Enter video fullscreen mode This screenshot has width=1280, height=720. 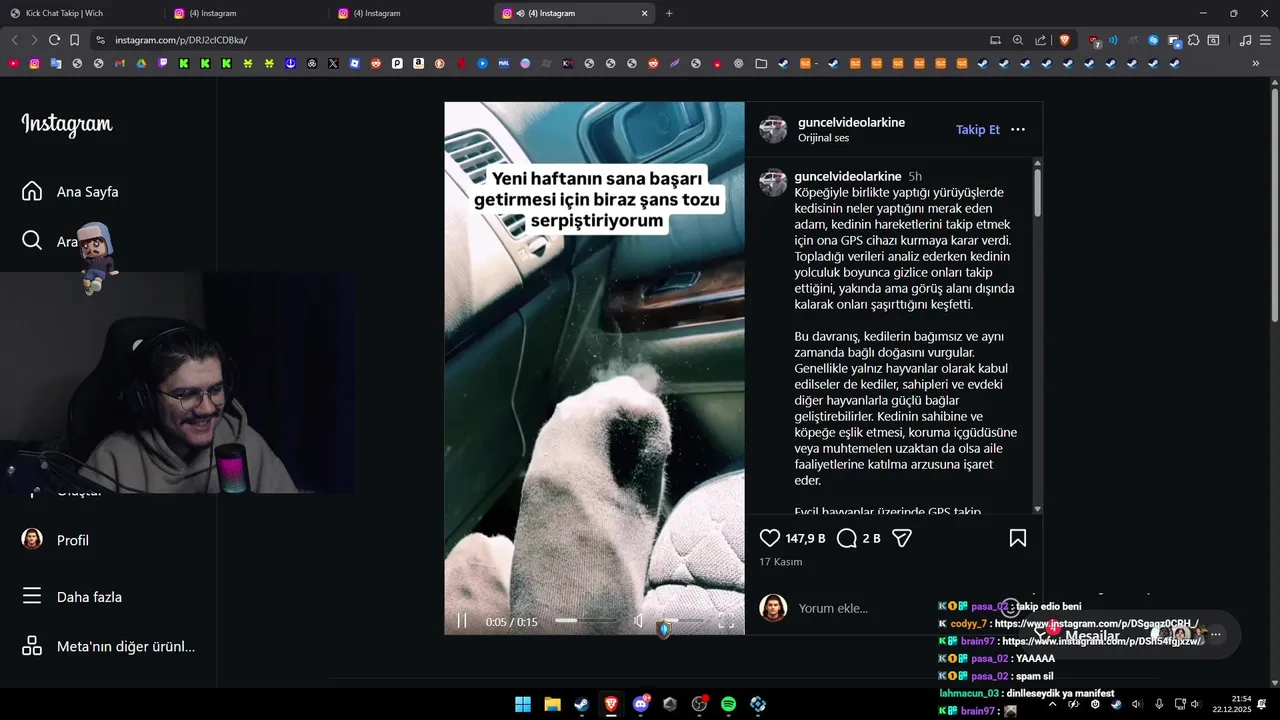point(726,621)
